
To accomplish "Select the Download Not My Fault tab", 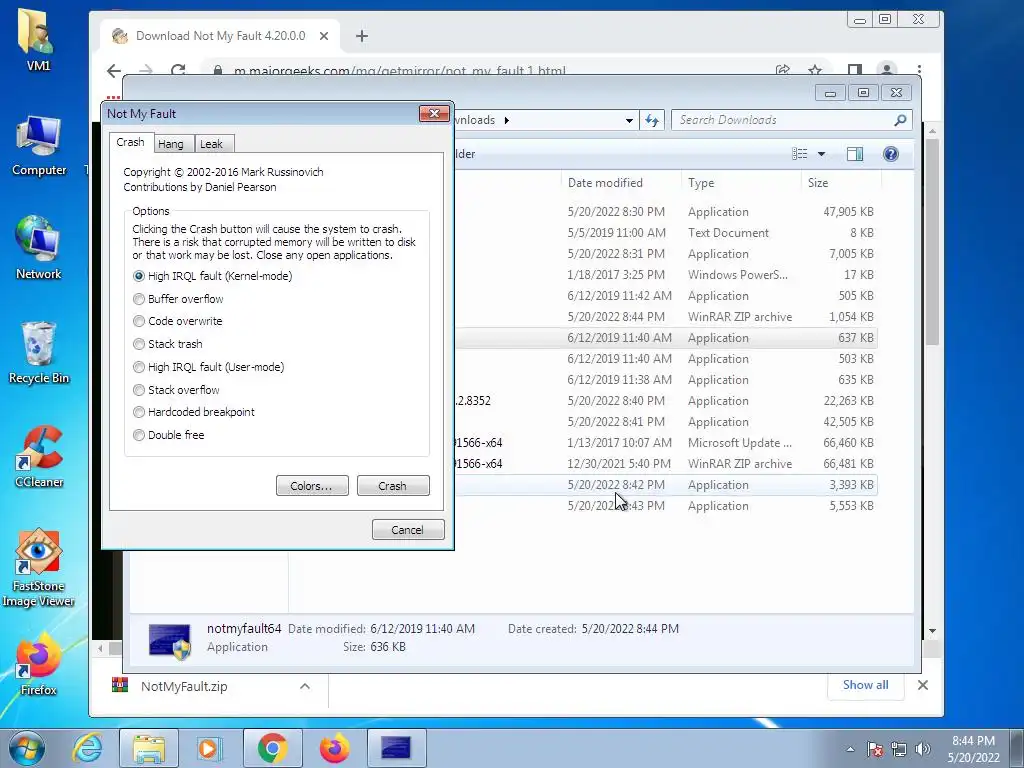I will click(x=221, y=36).
